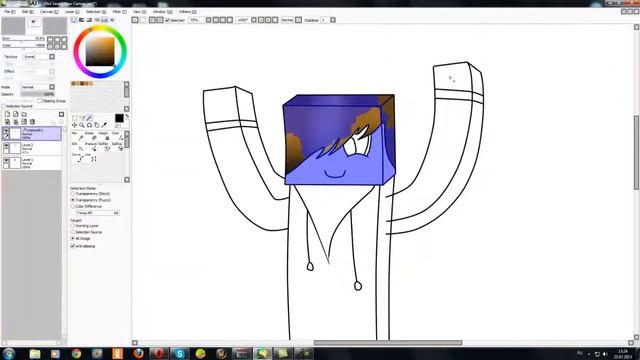Uncheck the Anti-aliasing checkbox
Image resolution: width=640 pixels, height=360 pixels.
(73, 246)
